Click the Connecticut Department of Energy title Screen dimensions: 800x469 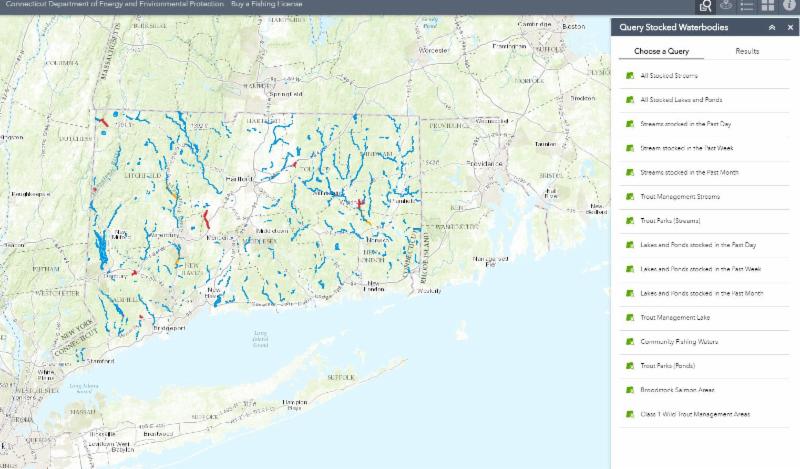click(114, 4)
